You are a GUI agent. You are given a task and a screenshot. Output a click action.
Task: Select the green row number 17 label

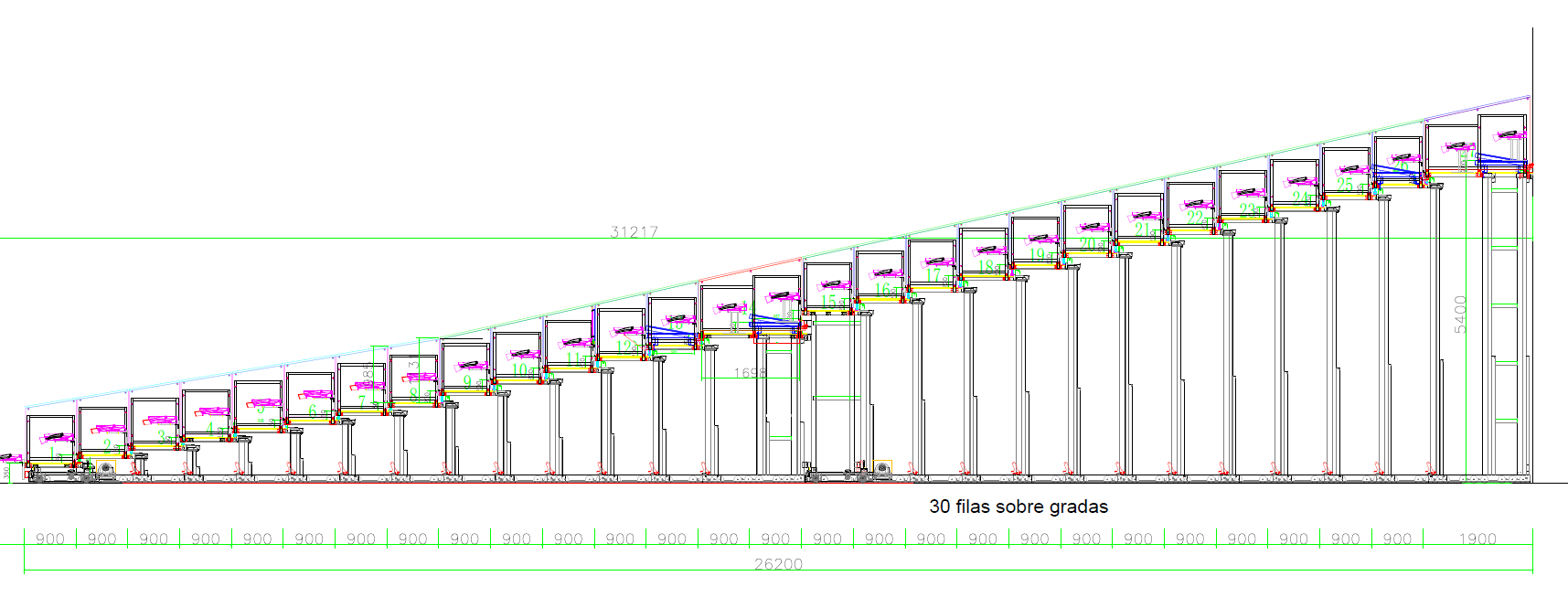click(x=933, y=275)
